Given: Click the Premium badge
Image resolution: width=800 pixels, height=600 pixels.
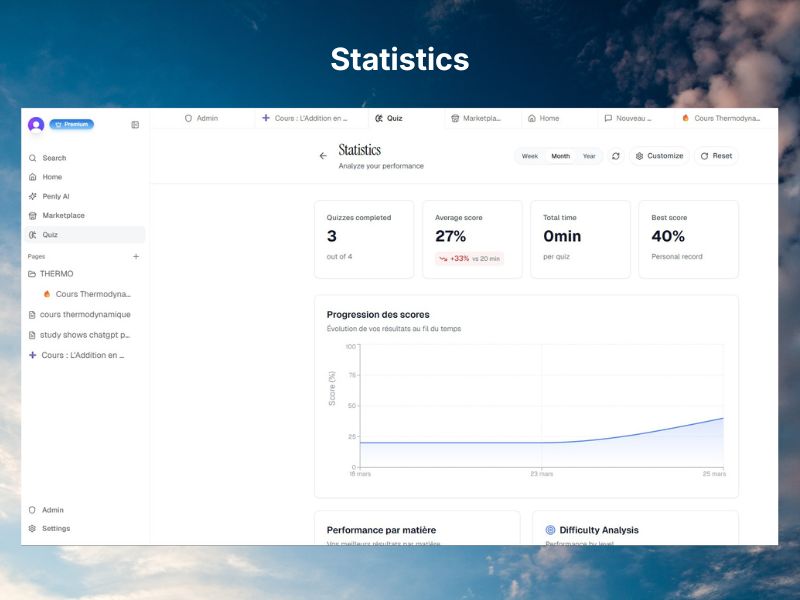Looking at the screenshot, I should [72, 124].
